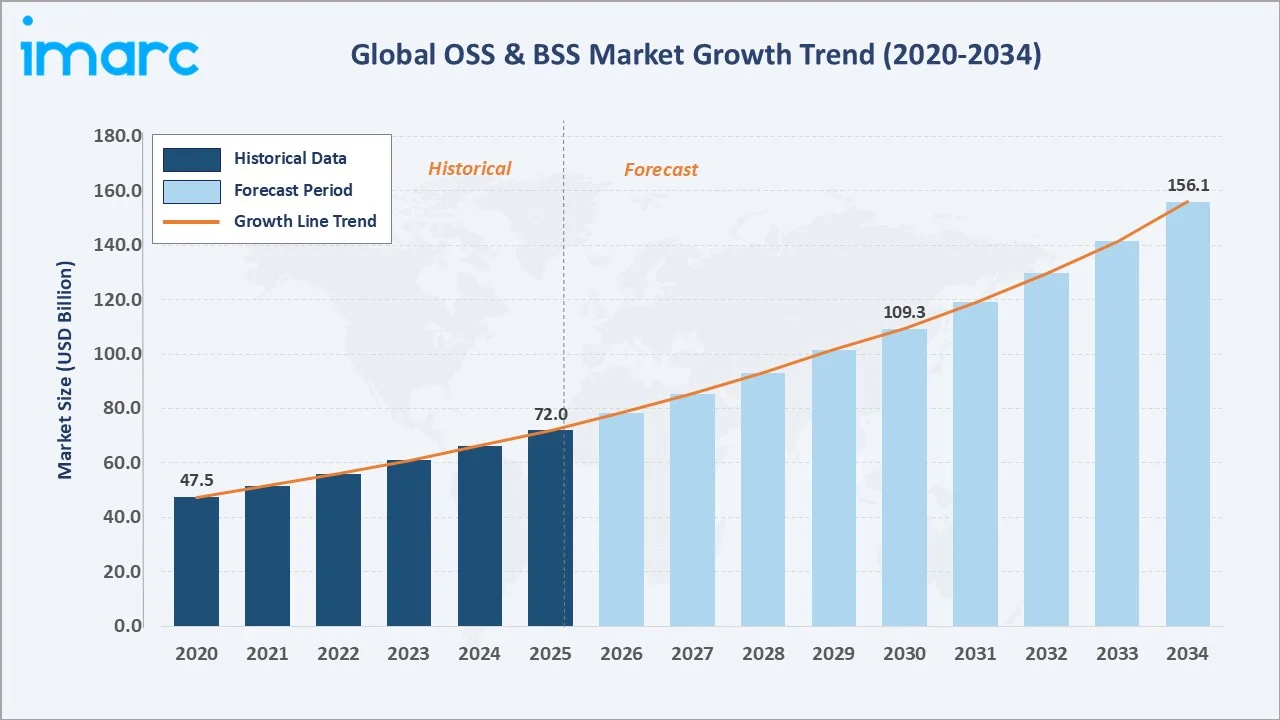Expand the Historical section label
Image resolution: width=1280 pixels, height=720 pixels.
(x=469, y=168)
